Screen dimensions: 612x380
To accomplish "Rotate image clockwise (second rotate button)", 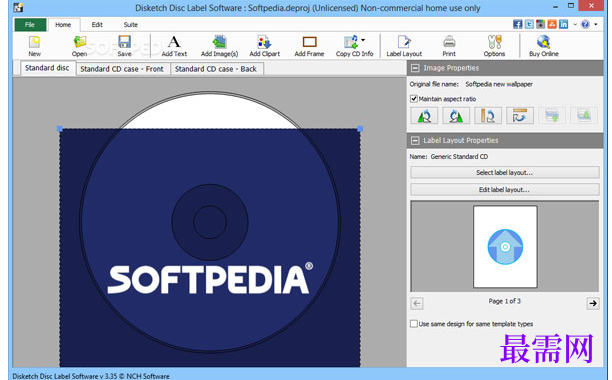I will point(456,116).
